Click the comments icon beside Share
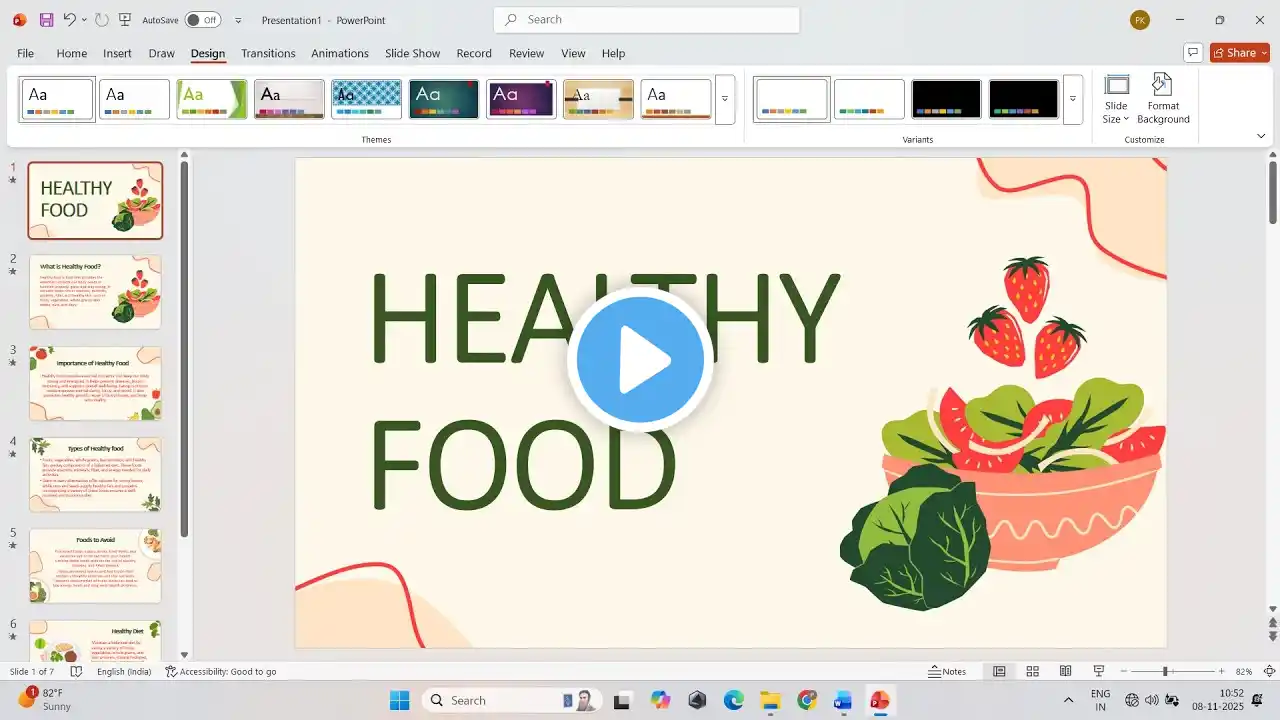The height and width of the screenshot is (720, 1280). pos(1192,52)
